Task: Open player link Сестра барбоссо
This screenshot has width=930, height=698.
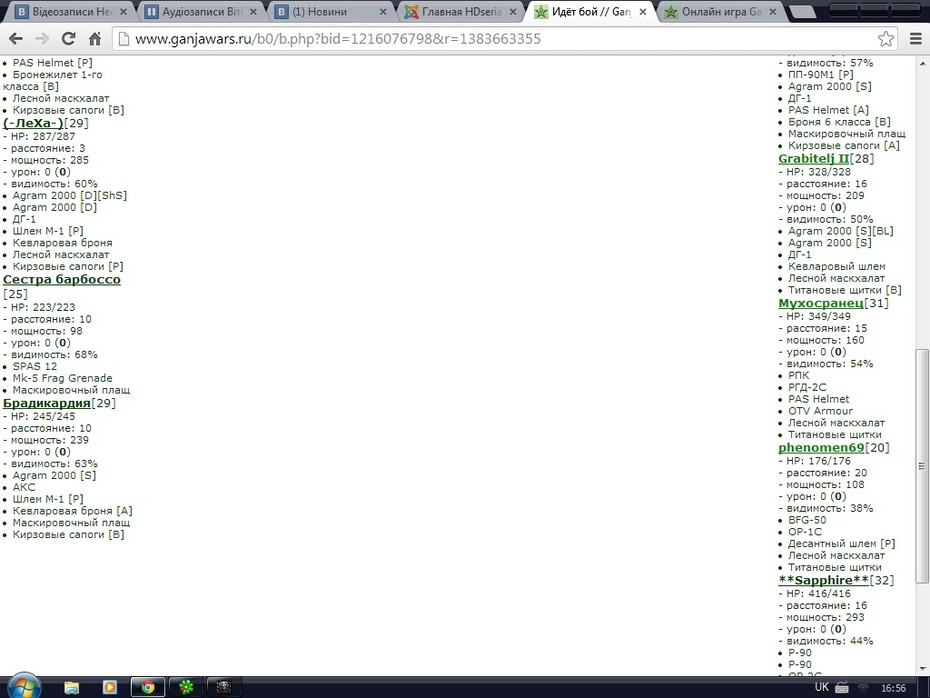Action: pyautogui.click(x=62, y=279)
